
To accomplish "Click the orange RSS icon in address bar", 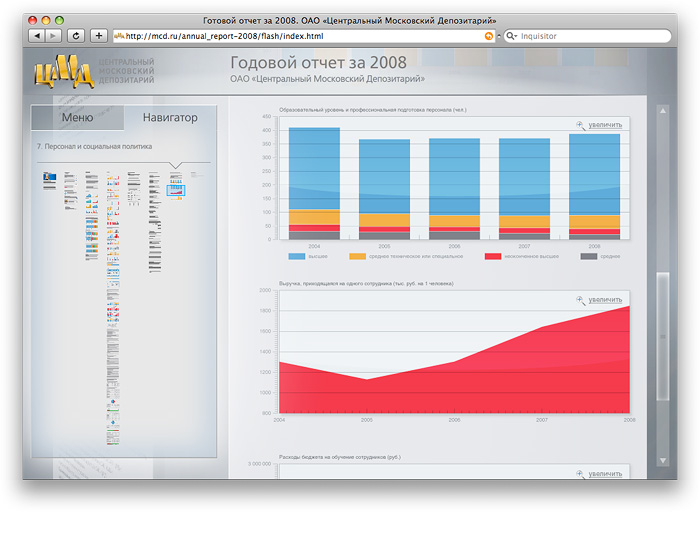I will 488,36.
